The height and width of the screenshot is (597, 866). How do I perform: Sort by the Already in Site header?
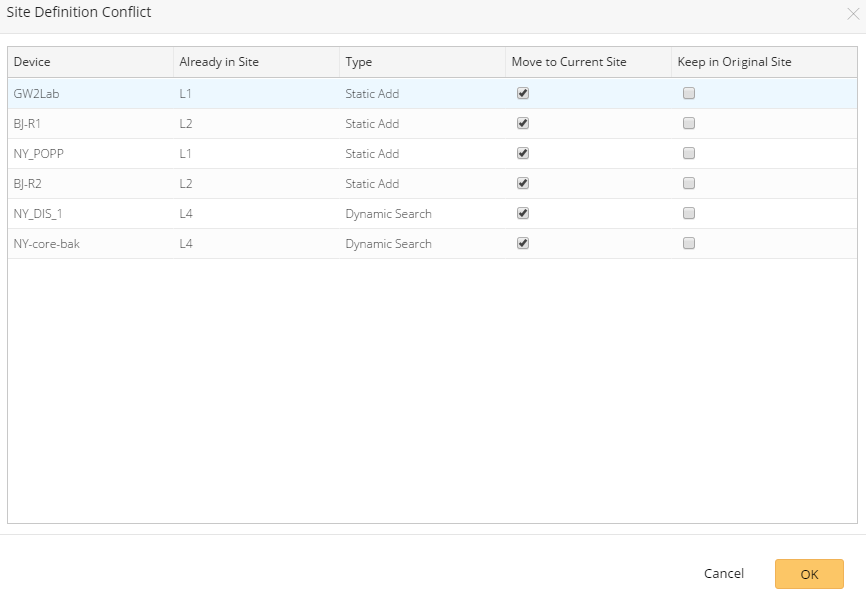pyautogui.click(x=219, y=62)
